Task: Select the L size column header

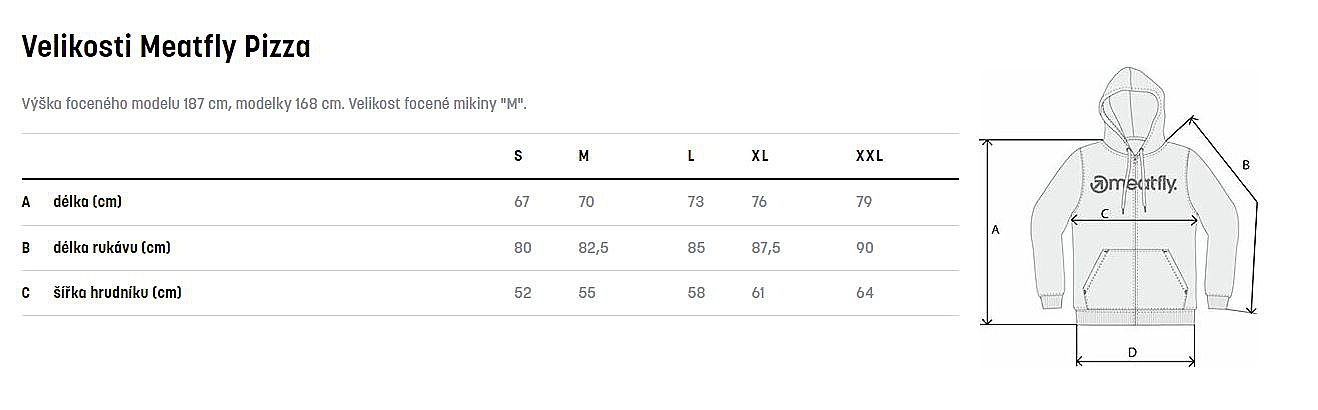Action: [x=691, y=156]
